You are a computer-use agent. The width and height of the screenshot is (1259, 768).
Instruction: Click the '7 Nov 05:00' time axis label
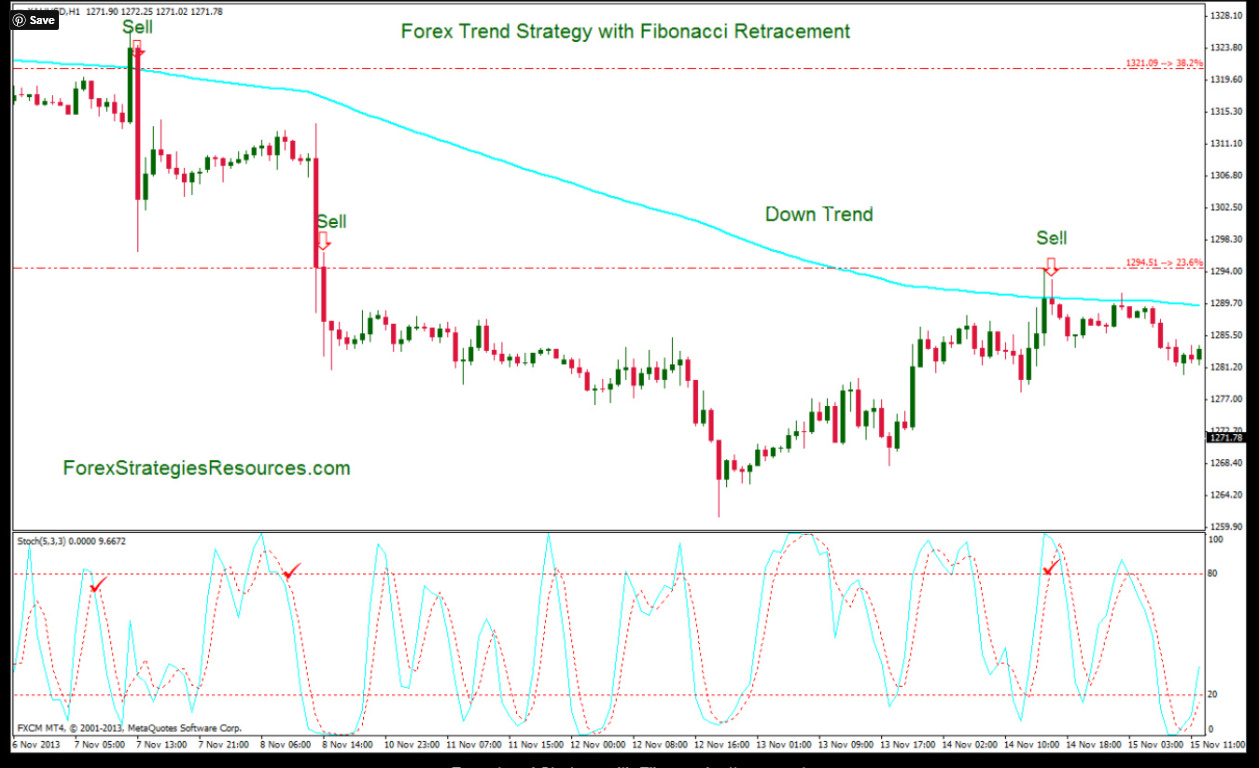[98, 745]
